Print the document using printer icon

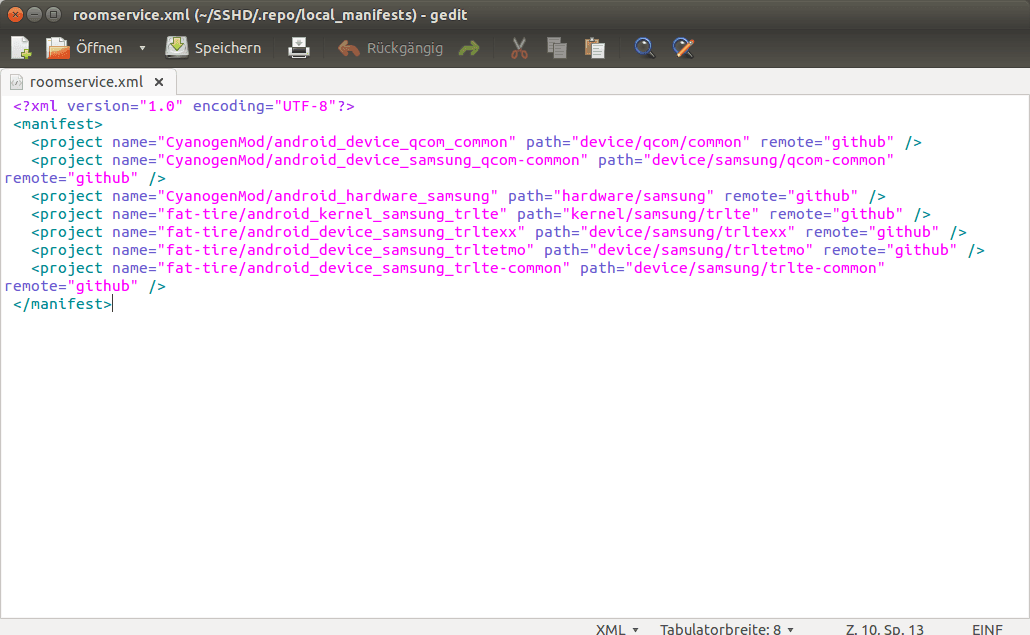pos(299,48)
